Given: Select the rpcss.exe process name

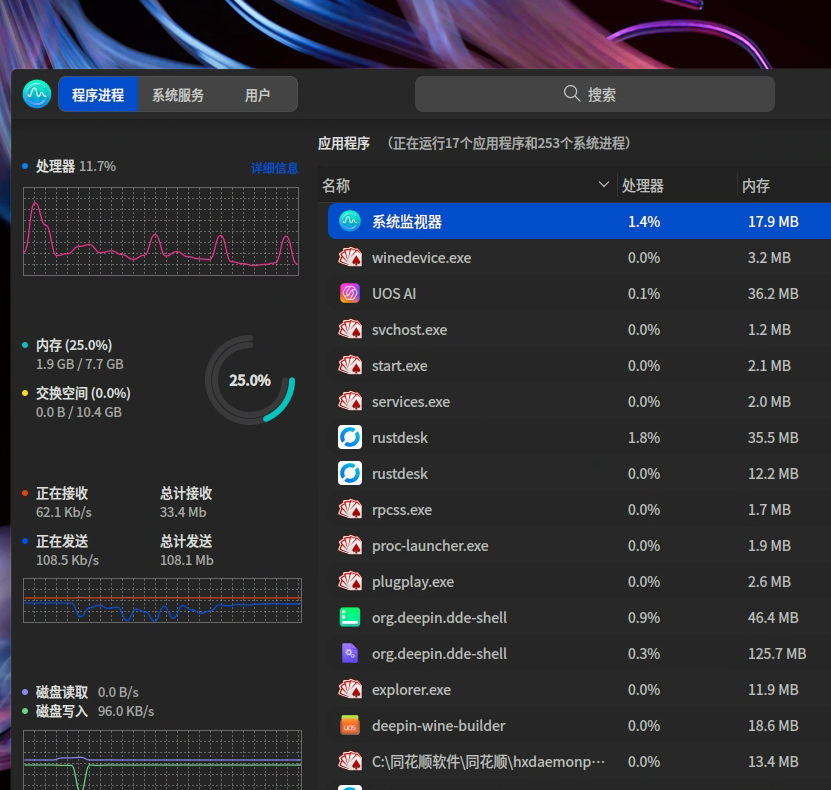Looking at the screenshot, I should 402,510.
